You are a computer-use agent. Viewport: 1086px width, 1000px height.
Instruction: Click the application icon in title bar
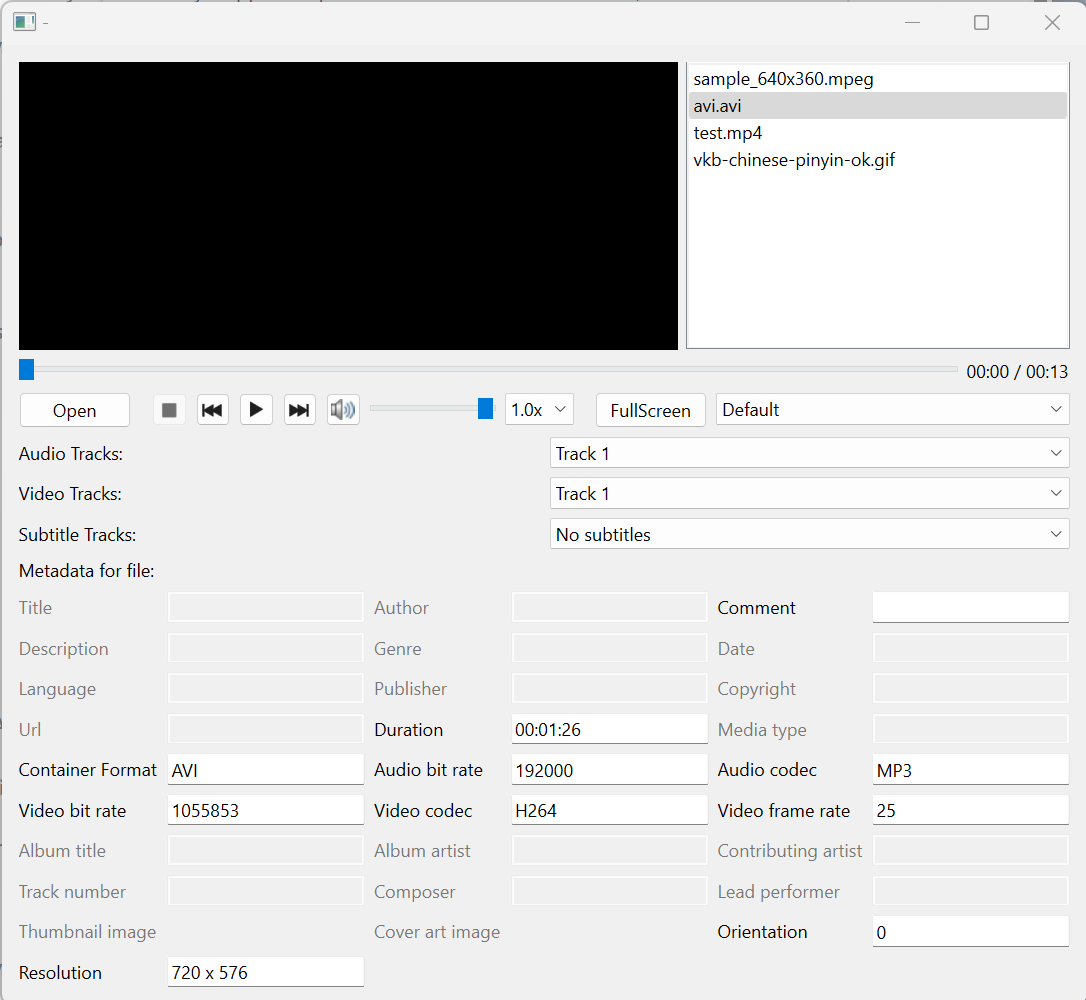[x=25, y=22]
